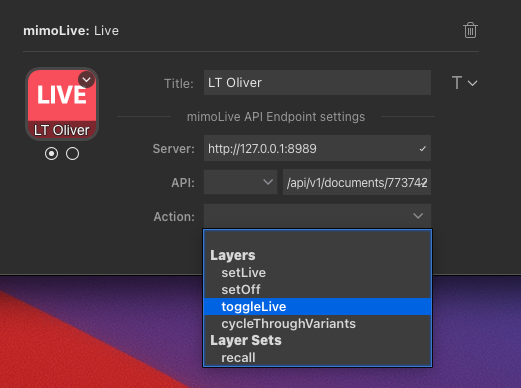Choose recall under Layer Sets

(x=317, y=358)
